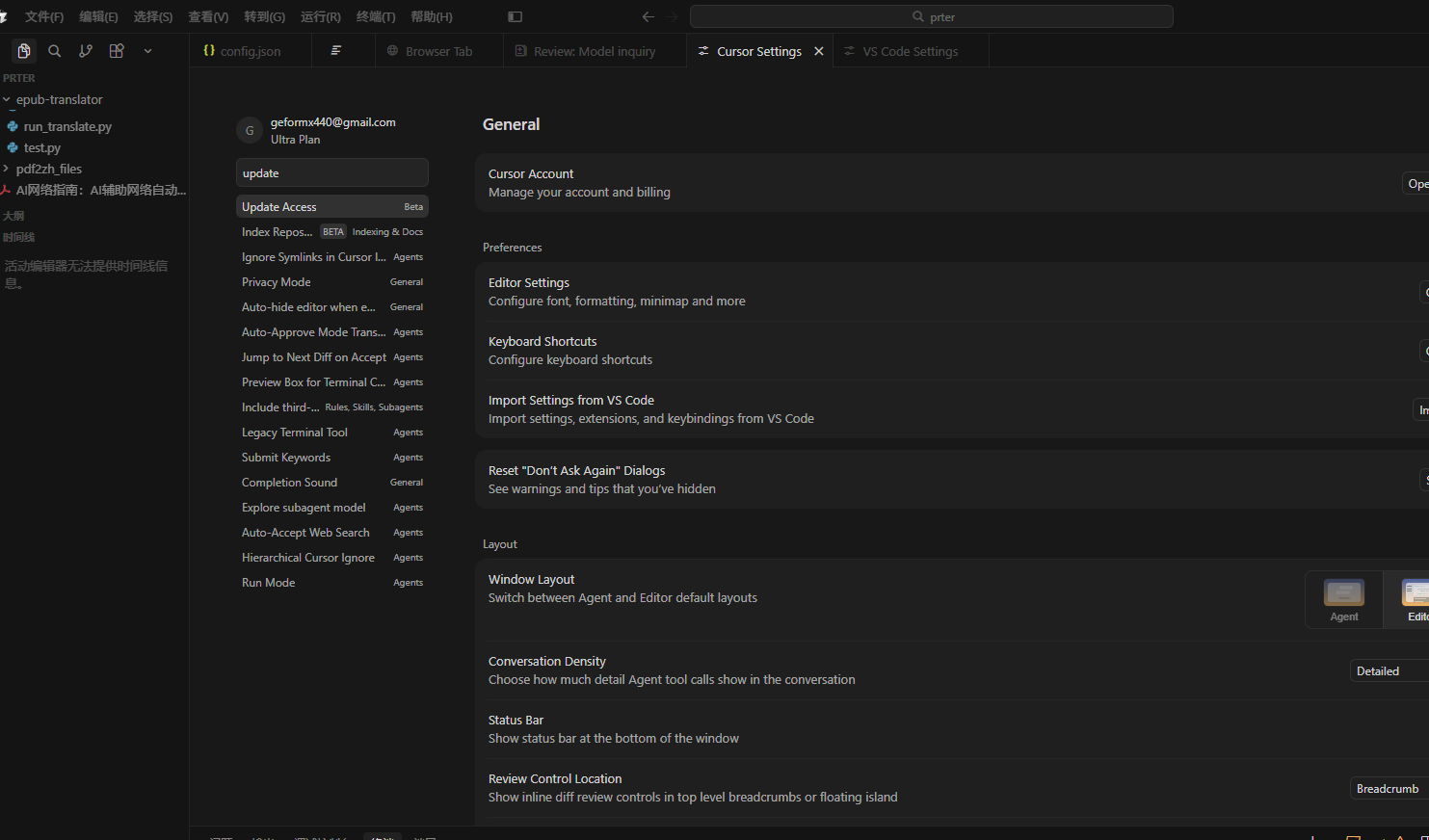Image resolution: width=1429 pixels, height=840 pixels.
Task: Open the Search view magnifier icon
Action: point(55,51)
